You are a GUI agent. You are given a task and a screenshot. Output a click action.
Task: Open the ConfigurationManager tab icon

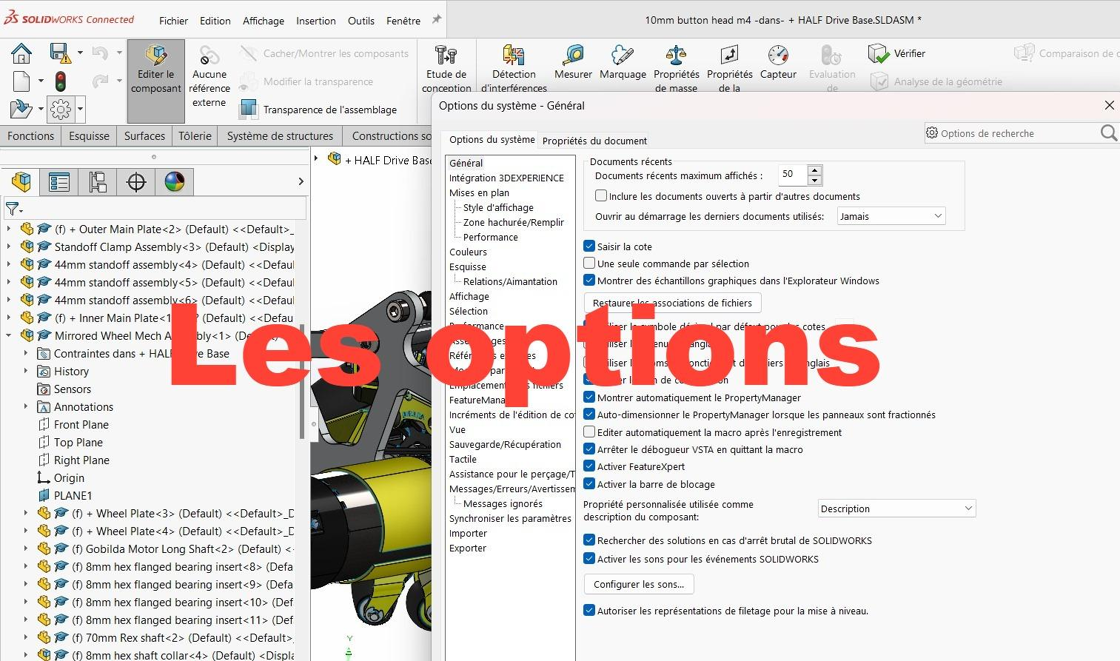click(98, 182)
